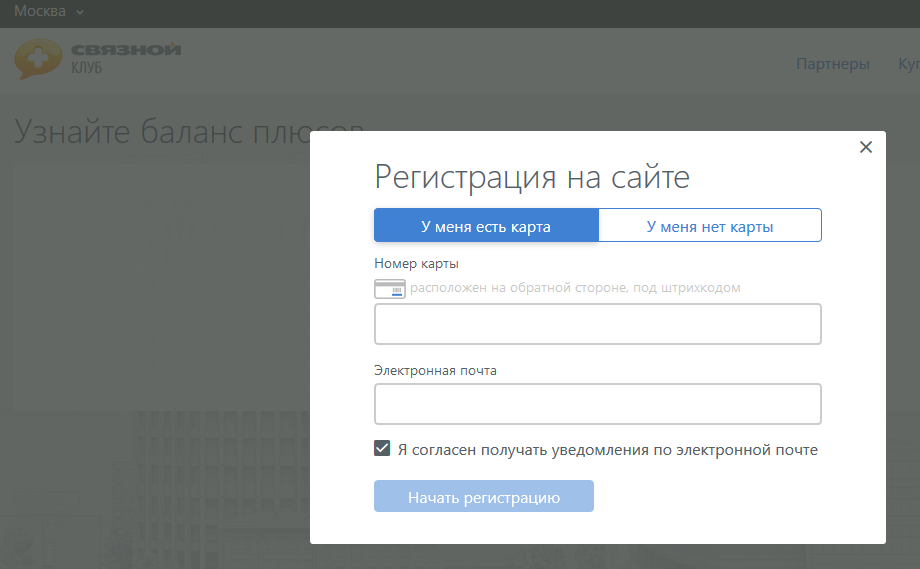Screen dimensions: 920x569
Task: Switch to the "У меня нет карты" tab
Action: tap(710, 225)
